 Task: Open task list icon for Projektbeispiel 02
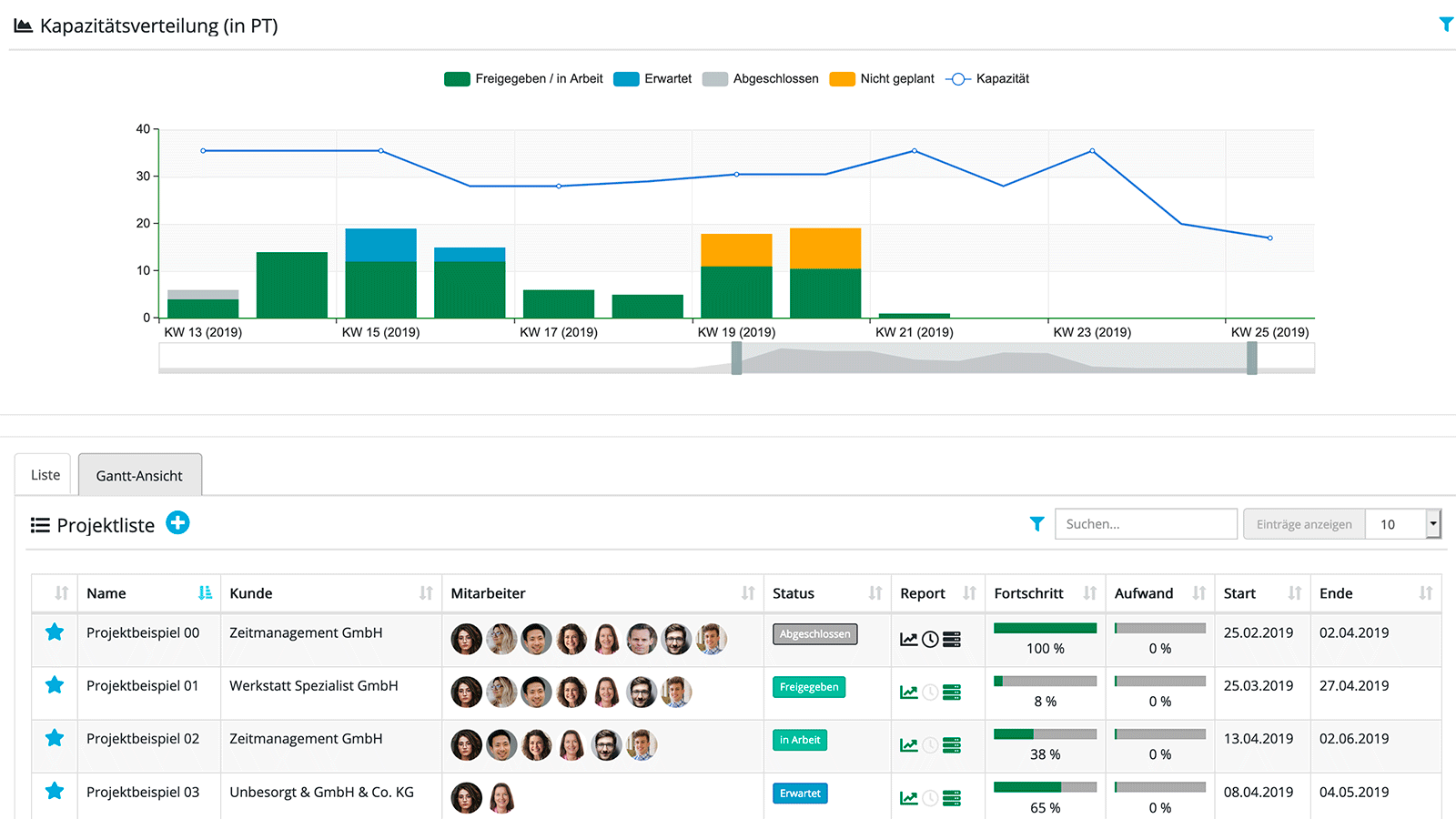(x=952, y=745)
